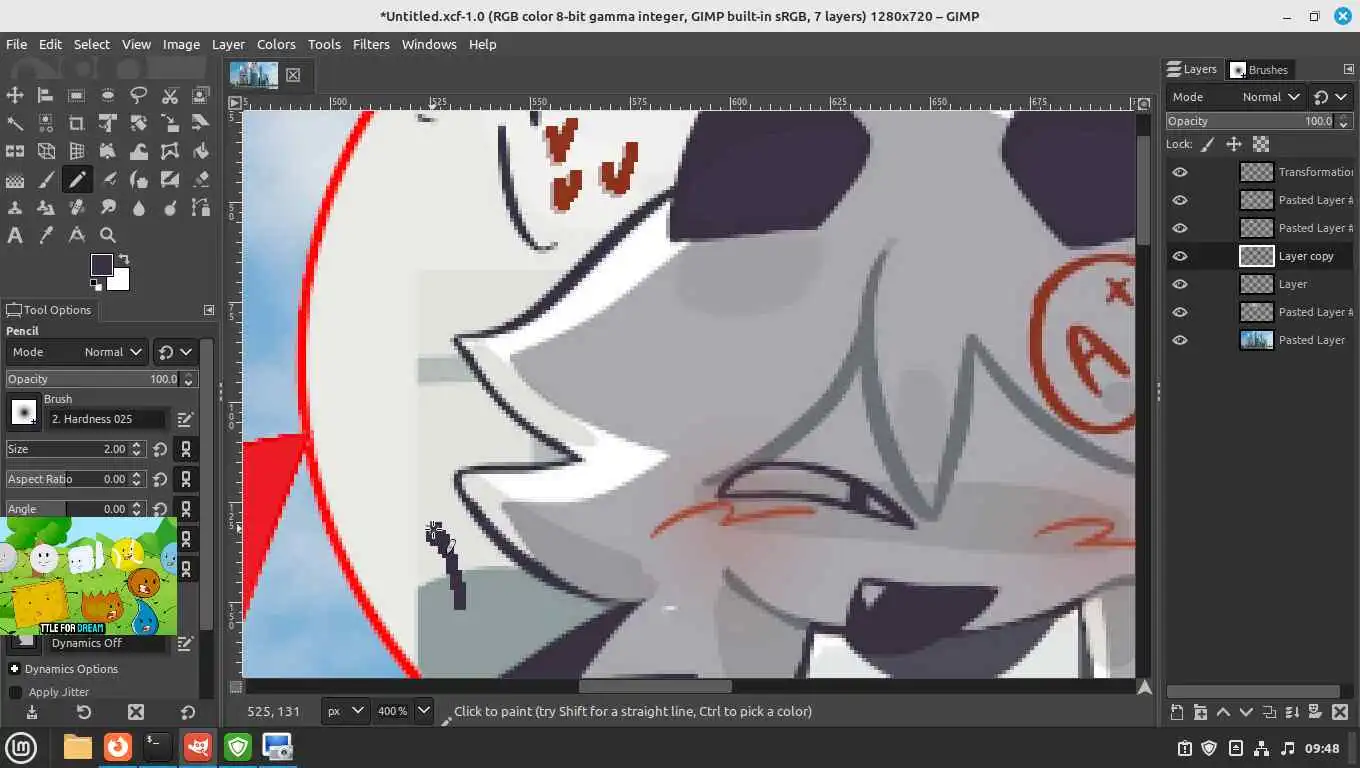Screen dimensions: 1360x768
Task: Save tool preset in Tool Options
Action: [x=32, y=712]
